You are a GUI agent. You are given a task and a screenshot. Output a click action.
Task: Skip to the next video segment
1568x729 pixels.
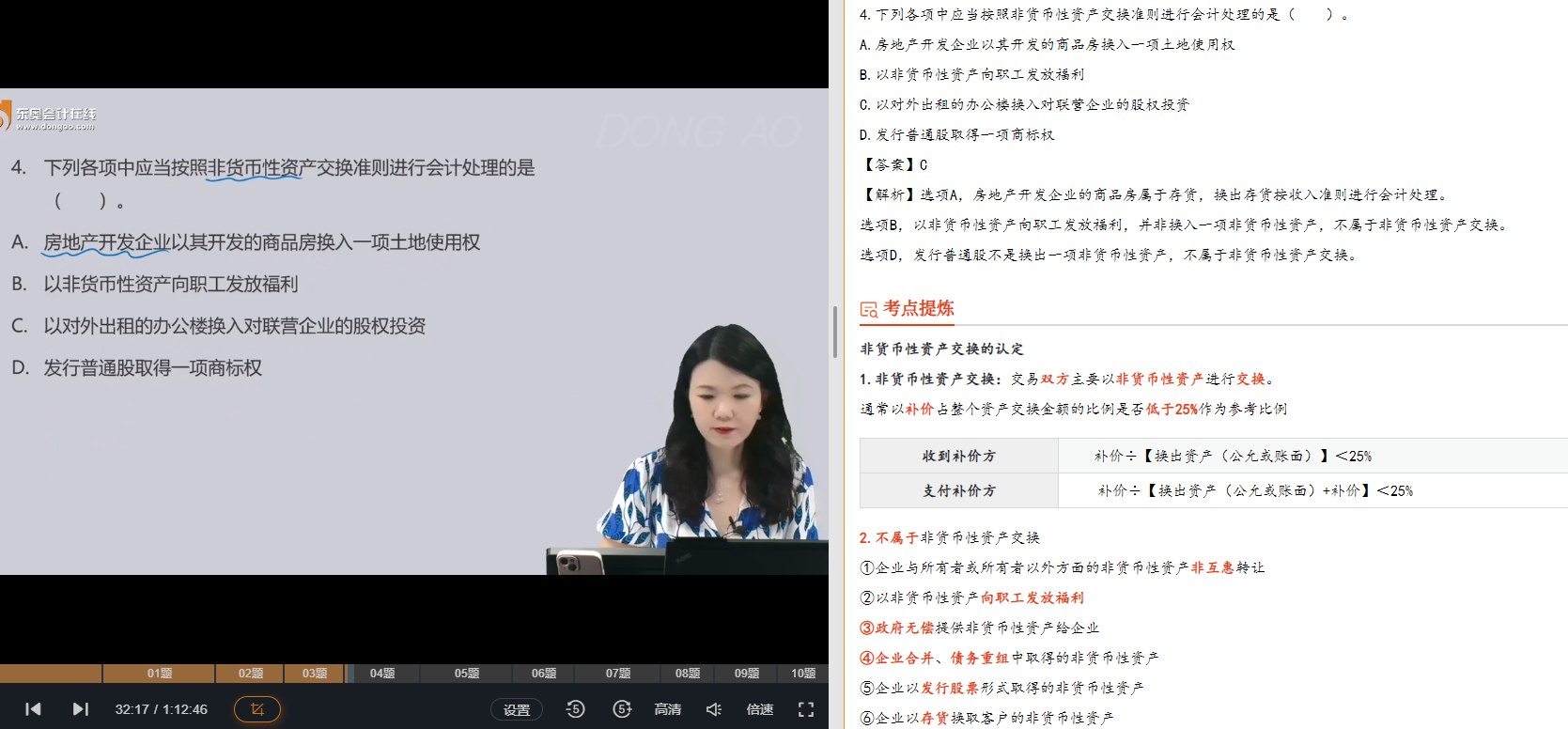[x=81, y=709]
